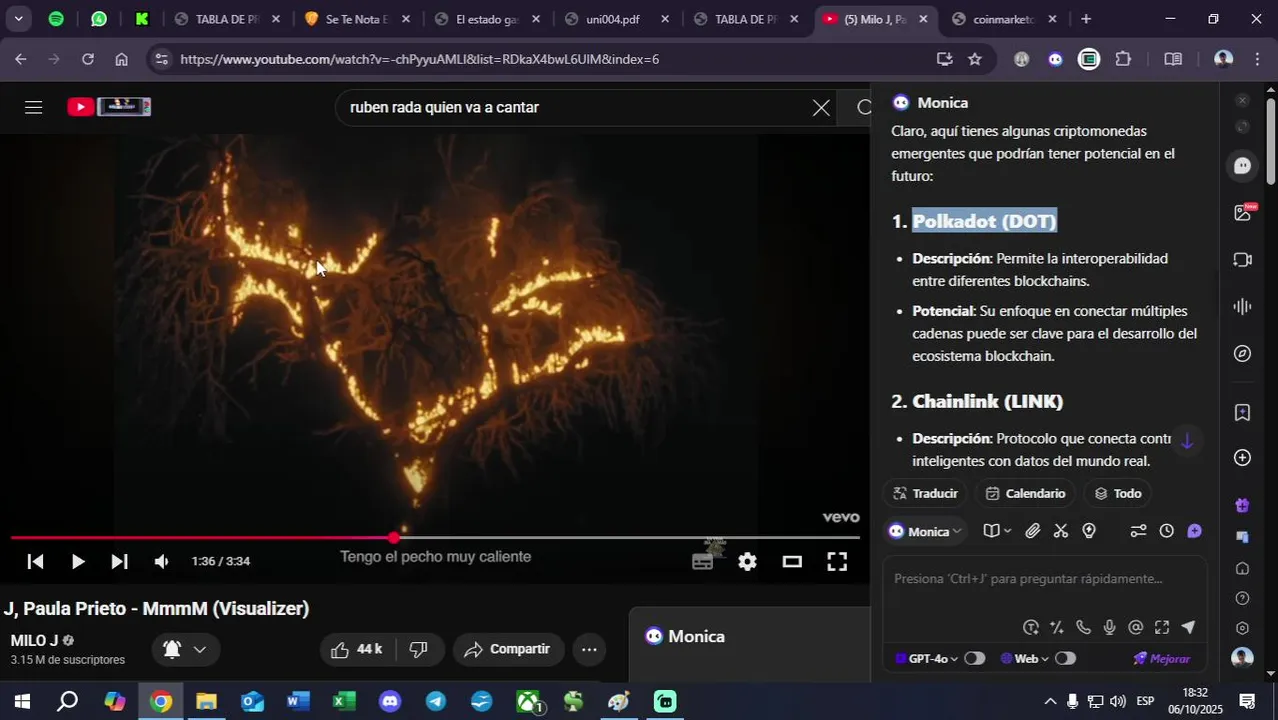The width and height of the screenshot is (1278, 720).
Task: Open the compass explore icon in sidebar
Action: point(1242,354)
